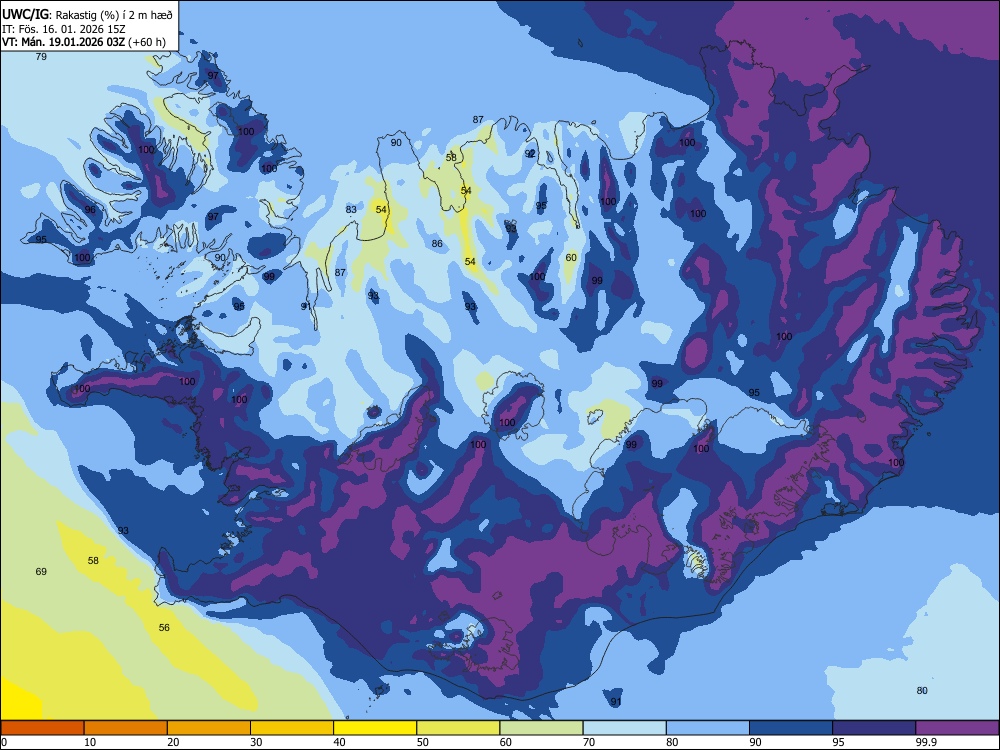
Task: Click the '99.9' legend label
Action: (x=925, y=742)
